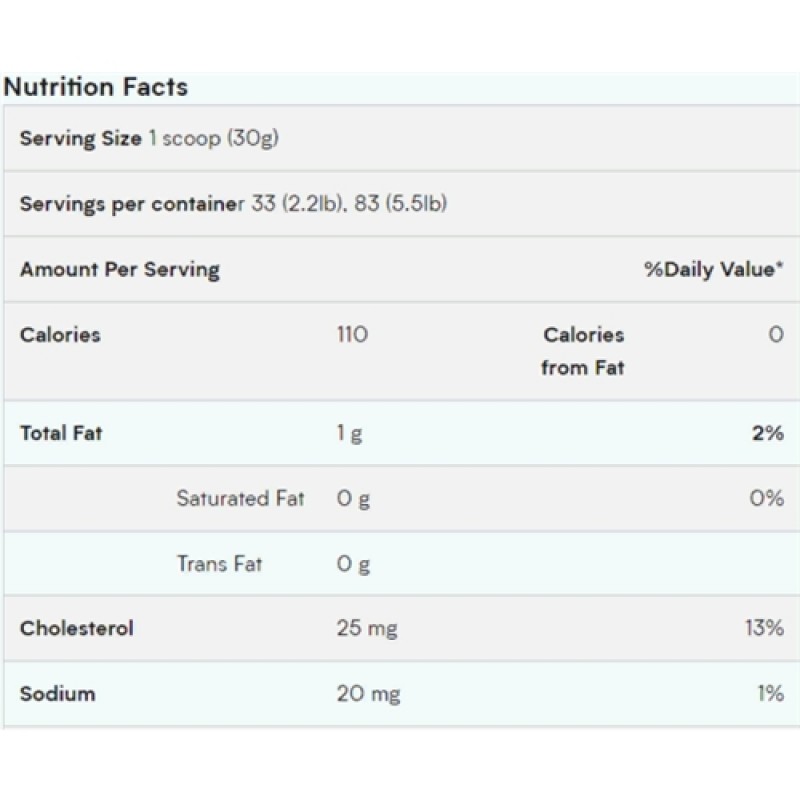Click the 25 mg cholesterol value
800x800 pixels.
click(x=367, y=629)
